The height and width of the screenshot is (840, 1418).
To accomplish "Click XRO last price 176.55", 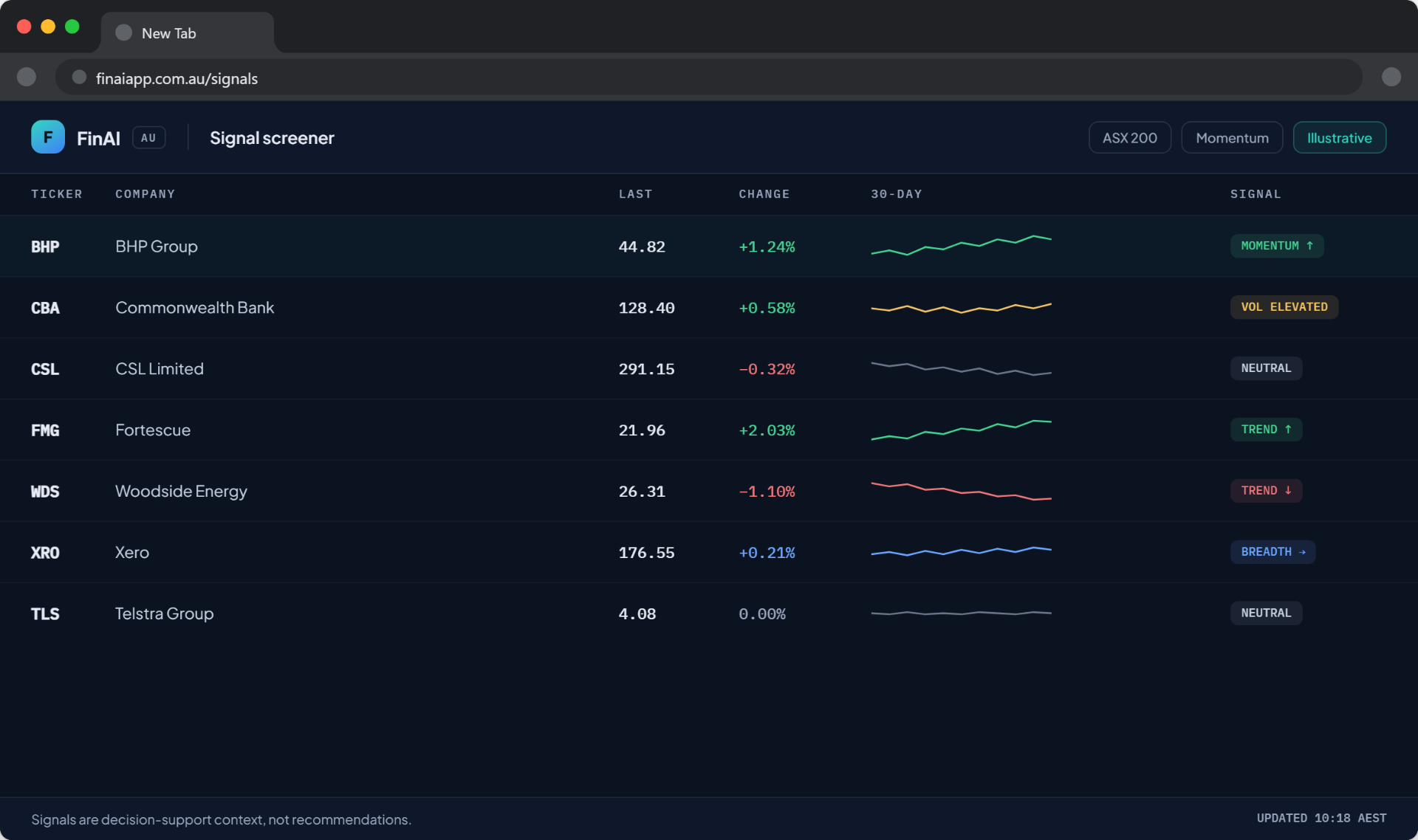I will point(646,553).
